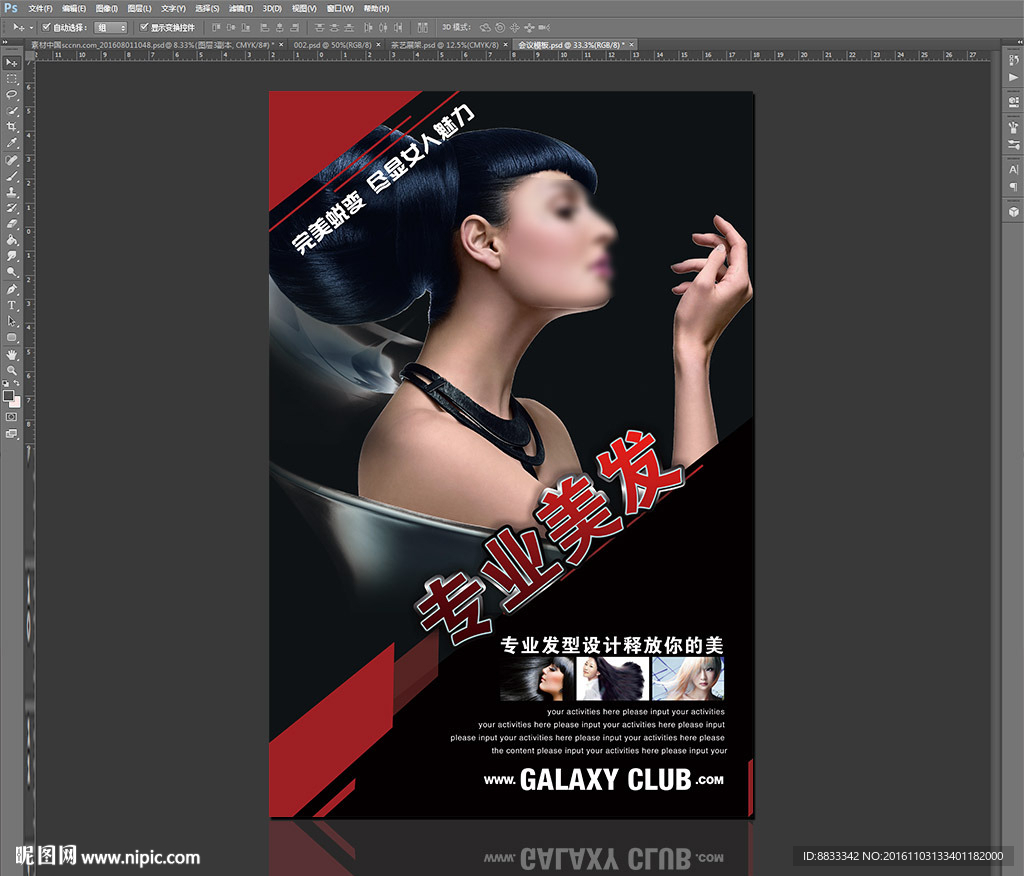The height and width of the screenshot is (876, 1024).
Task: Click the 3D rotate mode icon
Action: point(485,27)
